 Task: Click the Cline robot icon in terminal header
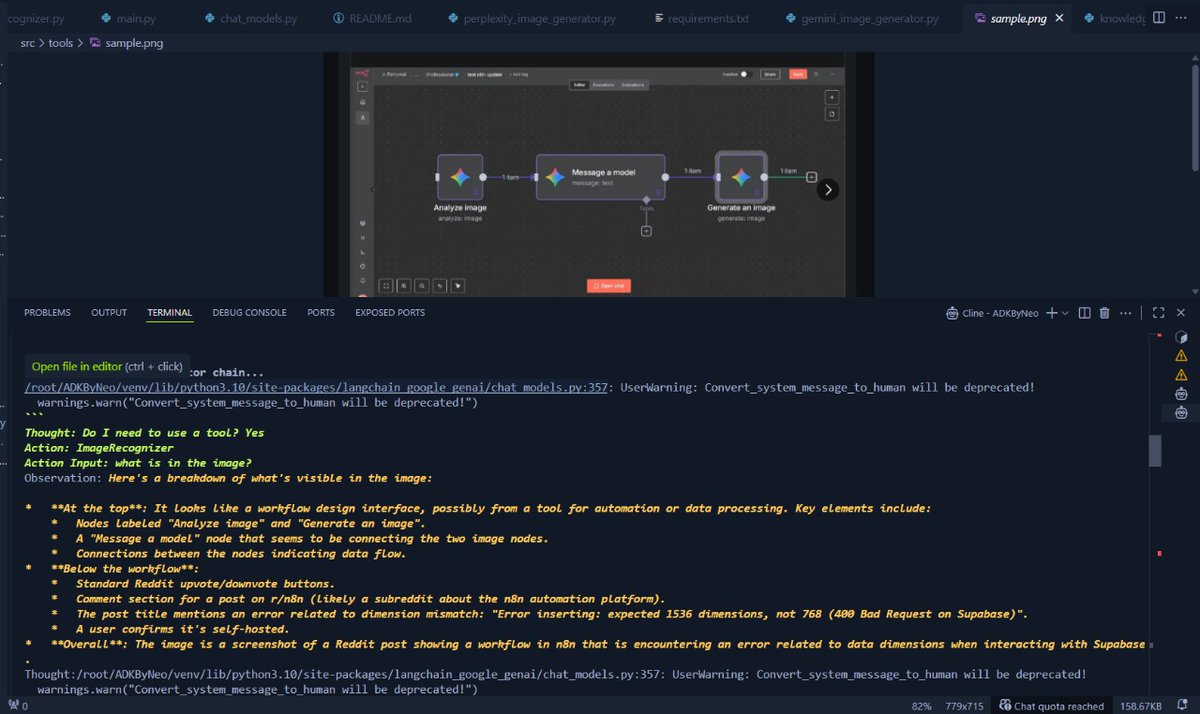[x=953, y=313]
